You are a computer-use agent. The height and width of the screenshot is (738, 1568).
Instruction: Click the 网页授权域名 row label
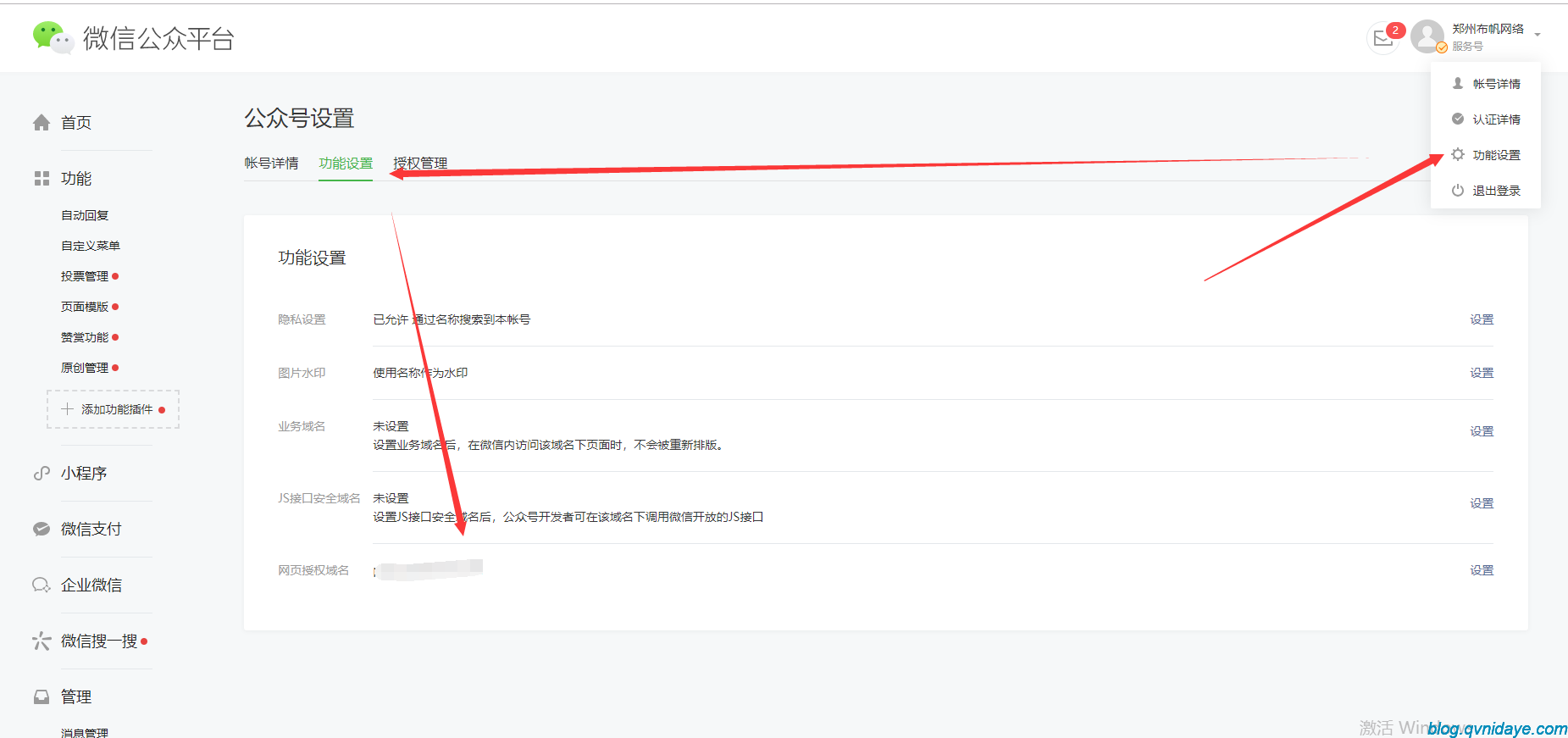click(x=313, y=570)
